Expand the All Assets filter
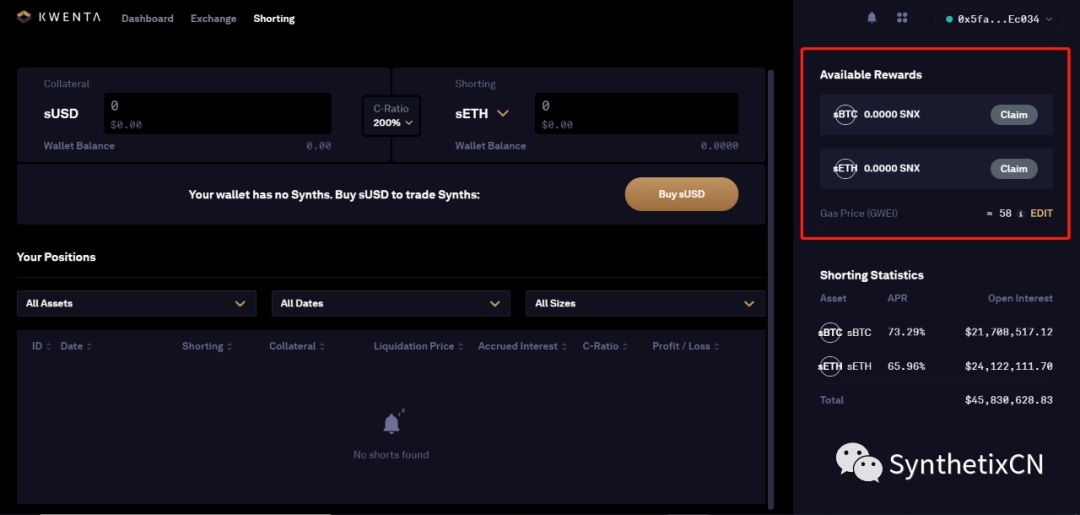1080x515 pixels. pyautogui.click(x=136, y=303)
